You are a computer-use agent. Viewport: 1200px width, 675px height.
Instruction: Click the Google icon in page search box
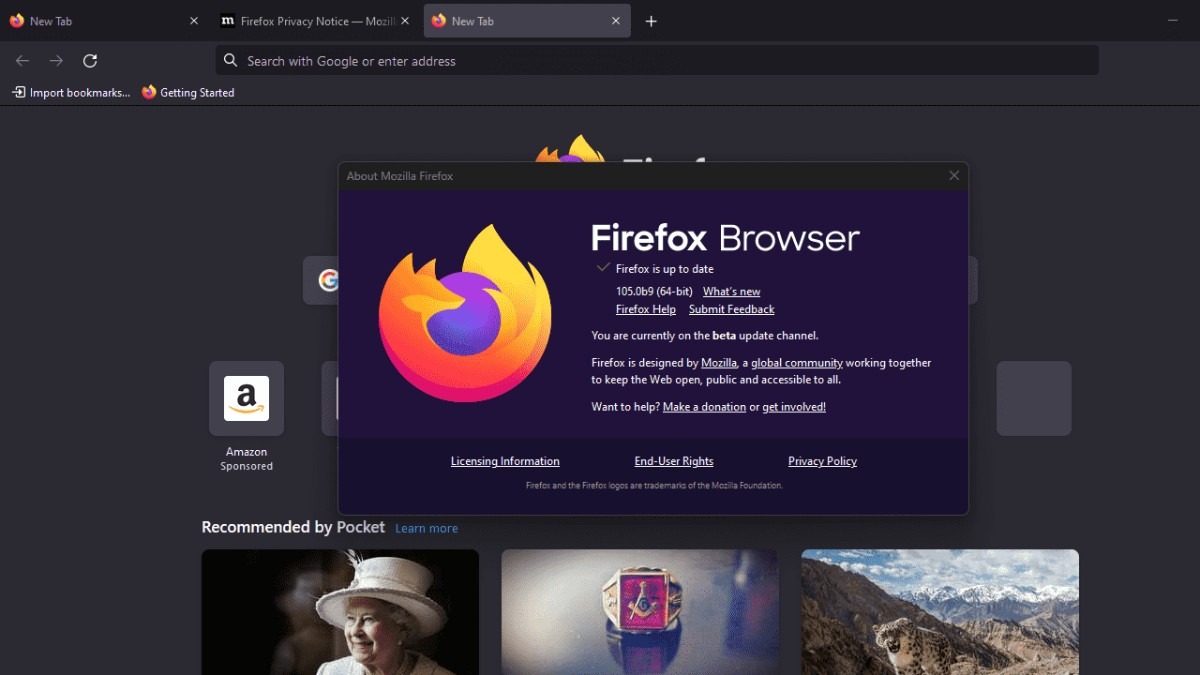click(329, 280)
